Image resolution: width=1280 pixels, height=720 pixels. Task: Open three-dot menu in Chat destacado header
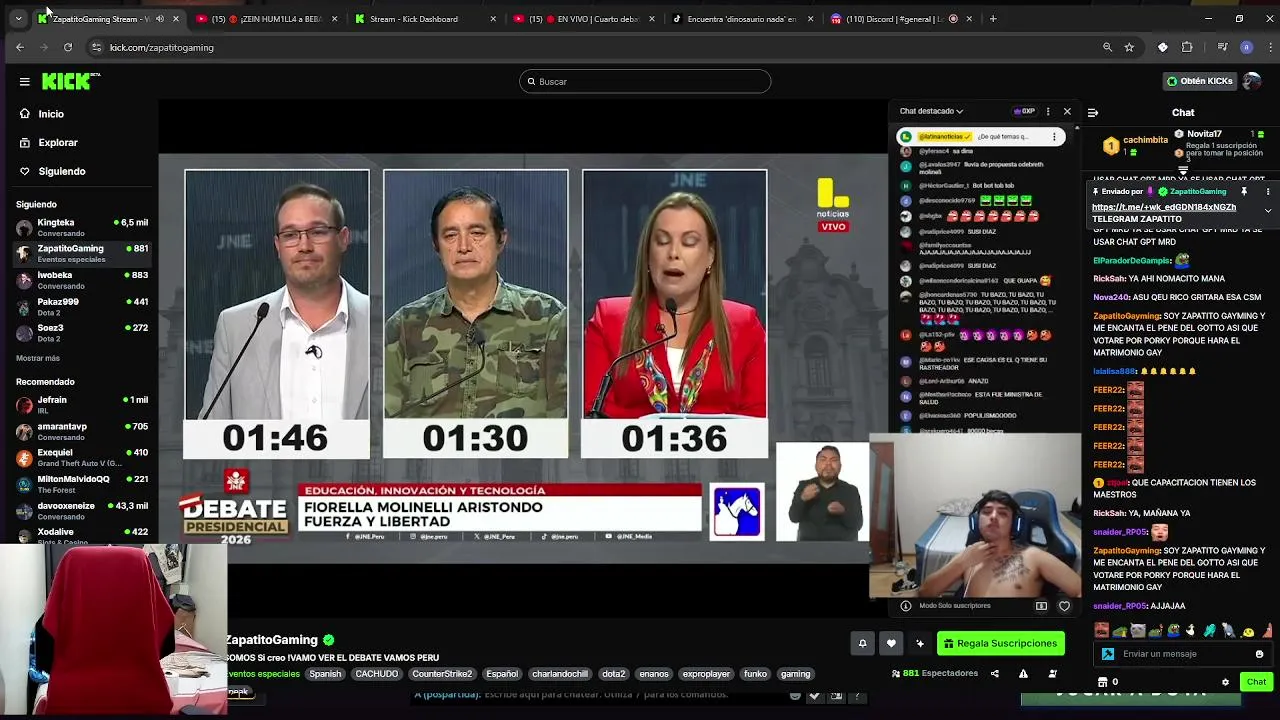click(1048, 111)
